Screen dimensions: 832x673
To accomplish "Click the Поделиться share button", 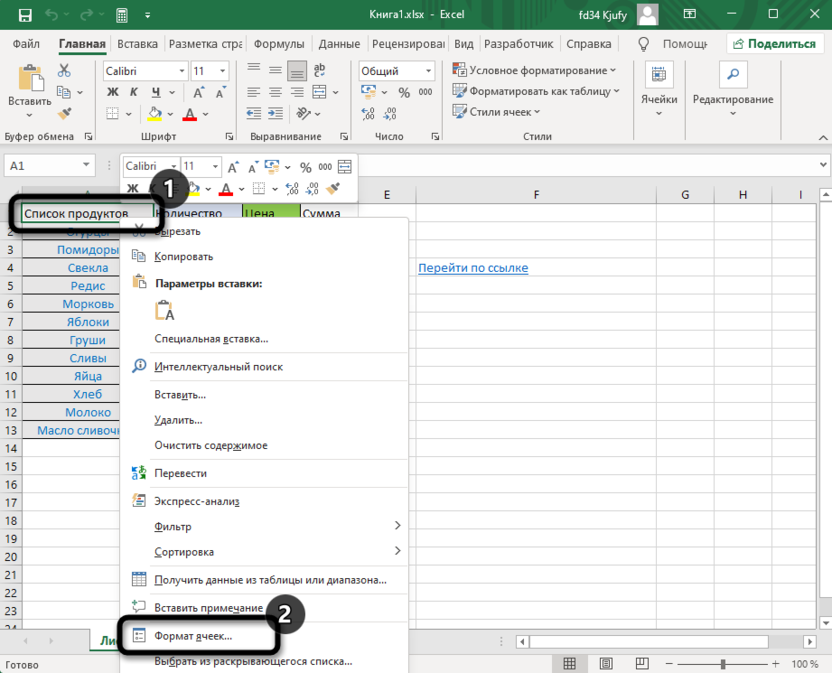I will click(x=772, y=44).
